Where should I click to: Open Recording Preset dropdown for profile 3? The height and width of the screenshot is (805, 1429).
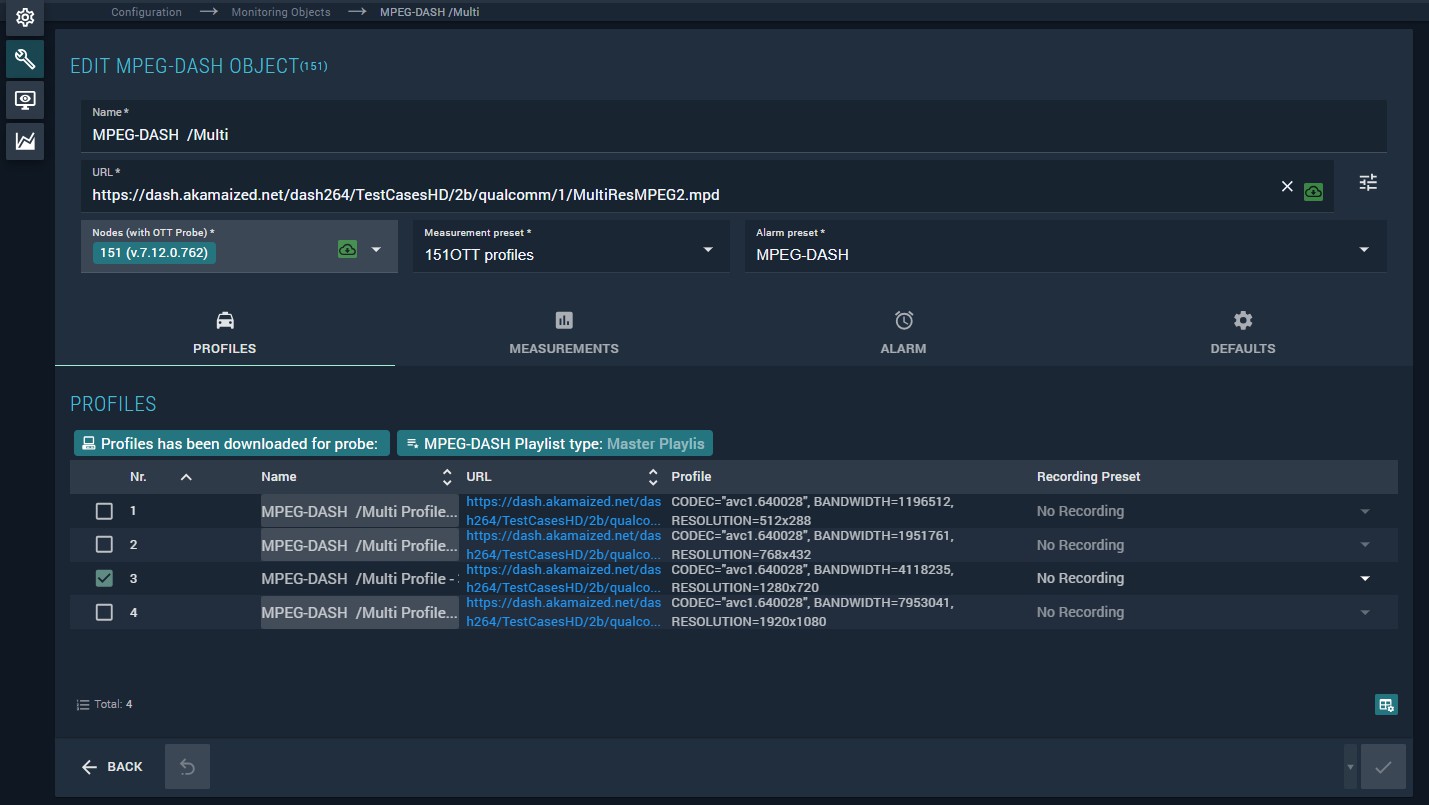coord(1364,578)
